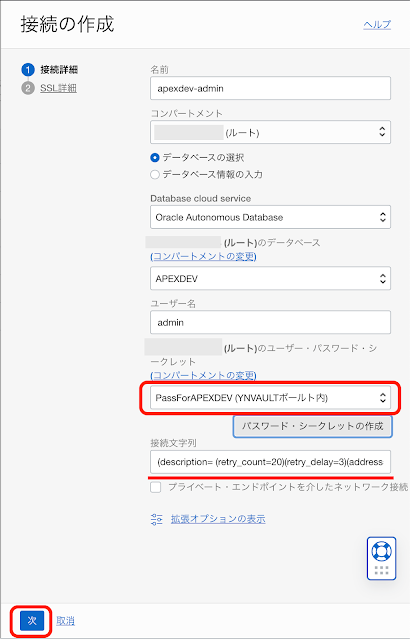Select the データベース情報の入力 radio button
The image size is (410, 640).
click(155, 175)
